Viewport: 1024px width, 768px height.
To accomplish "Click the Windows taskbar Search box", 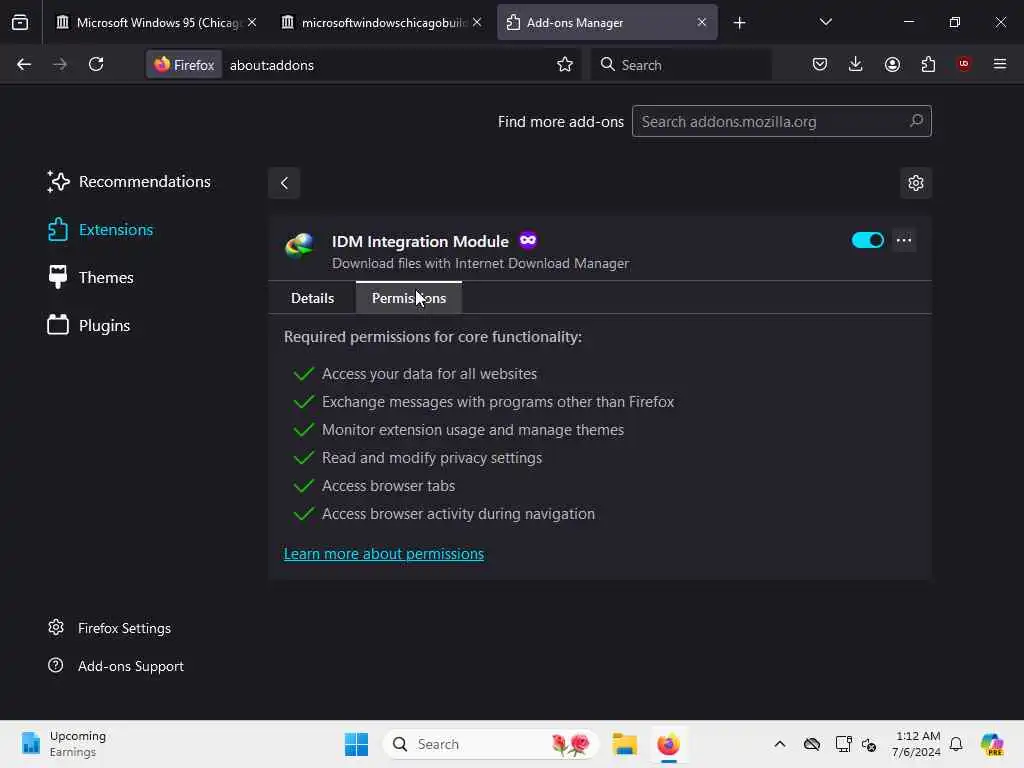I will click(x=491, y=744).
